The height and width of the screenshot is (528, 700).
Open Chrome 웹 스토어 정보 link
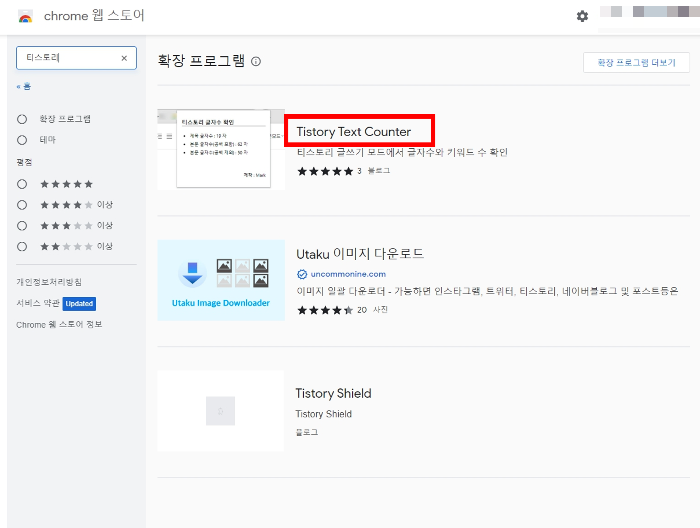(59, 324)
